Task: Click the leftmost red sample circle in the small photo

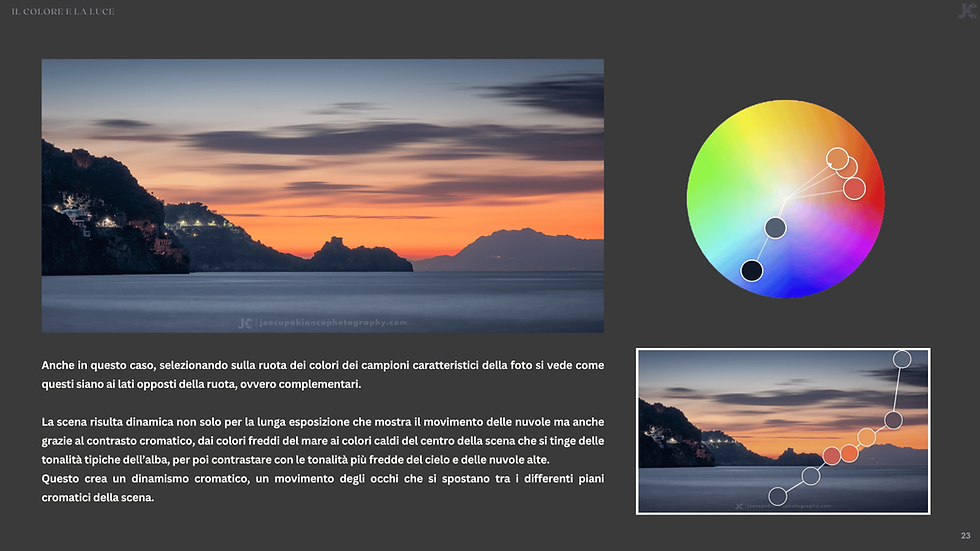Action: click(x=831, y=455)
